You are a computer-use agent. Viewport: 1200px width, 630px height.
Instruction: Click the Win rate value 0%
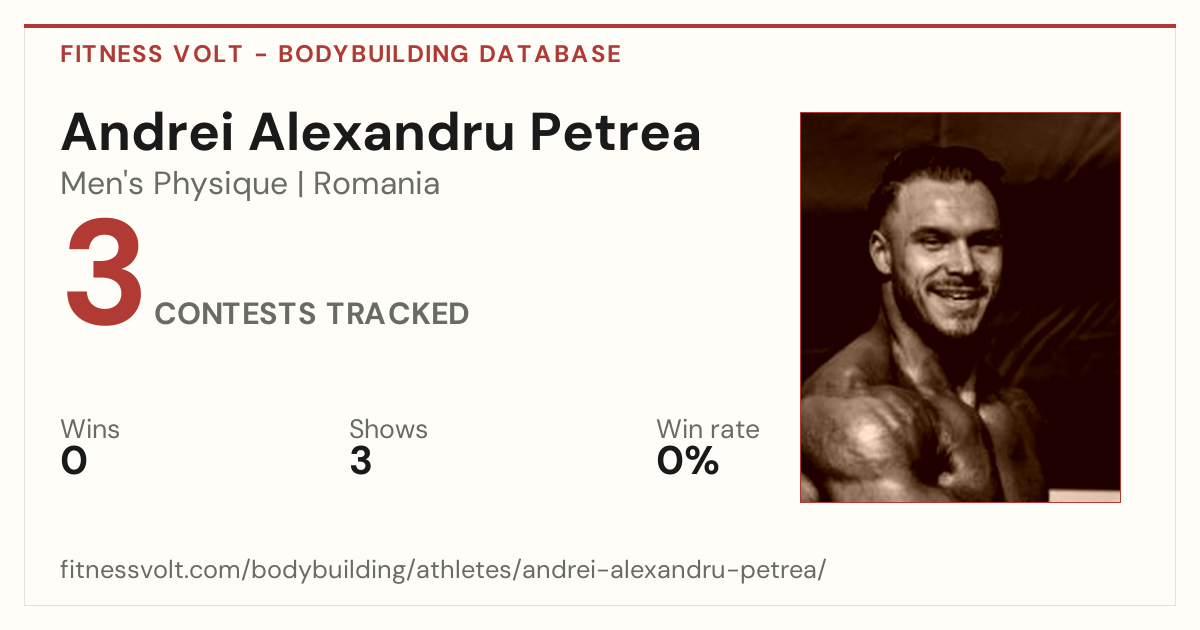(688, 461)
